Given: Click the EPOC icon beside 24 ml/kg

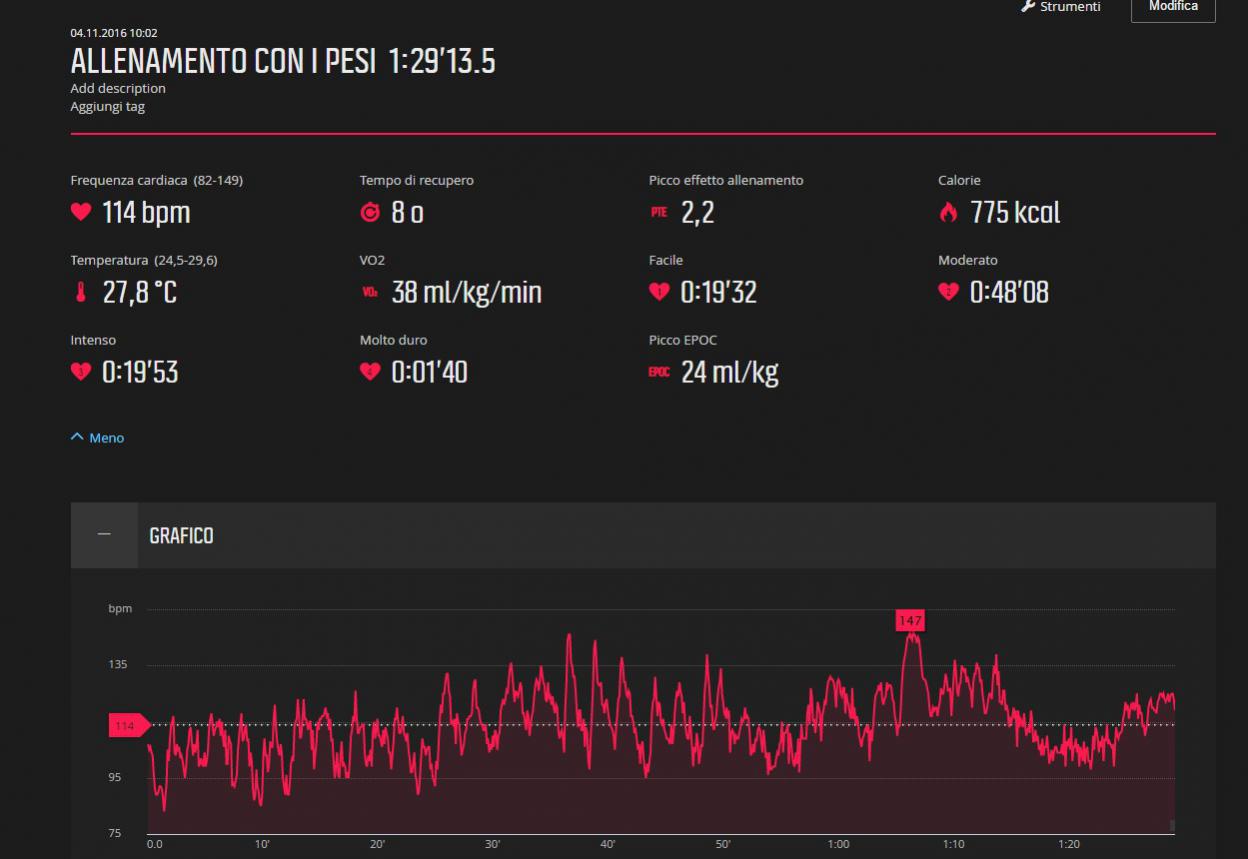Looking at the screenshot, I should click(x=658, y=373).
